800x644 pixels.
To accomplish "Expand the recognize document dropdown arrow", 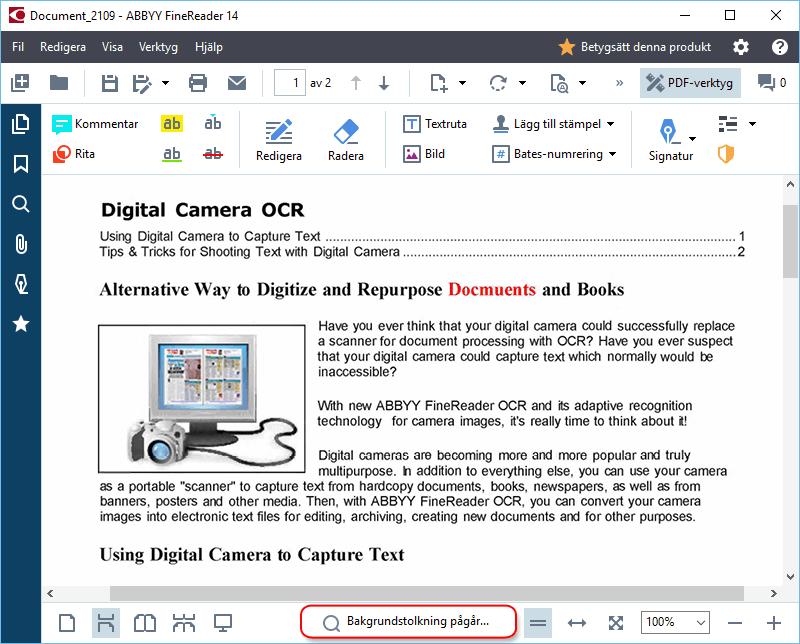I will pos(582,83).
